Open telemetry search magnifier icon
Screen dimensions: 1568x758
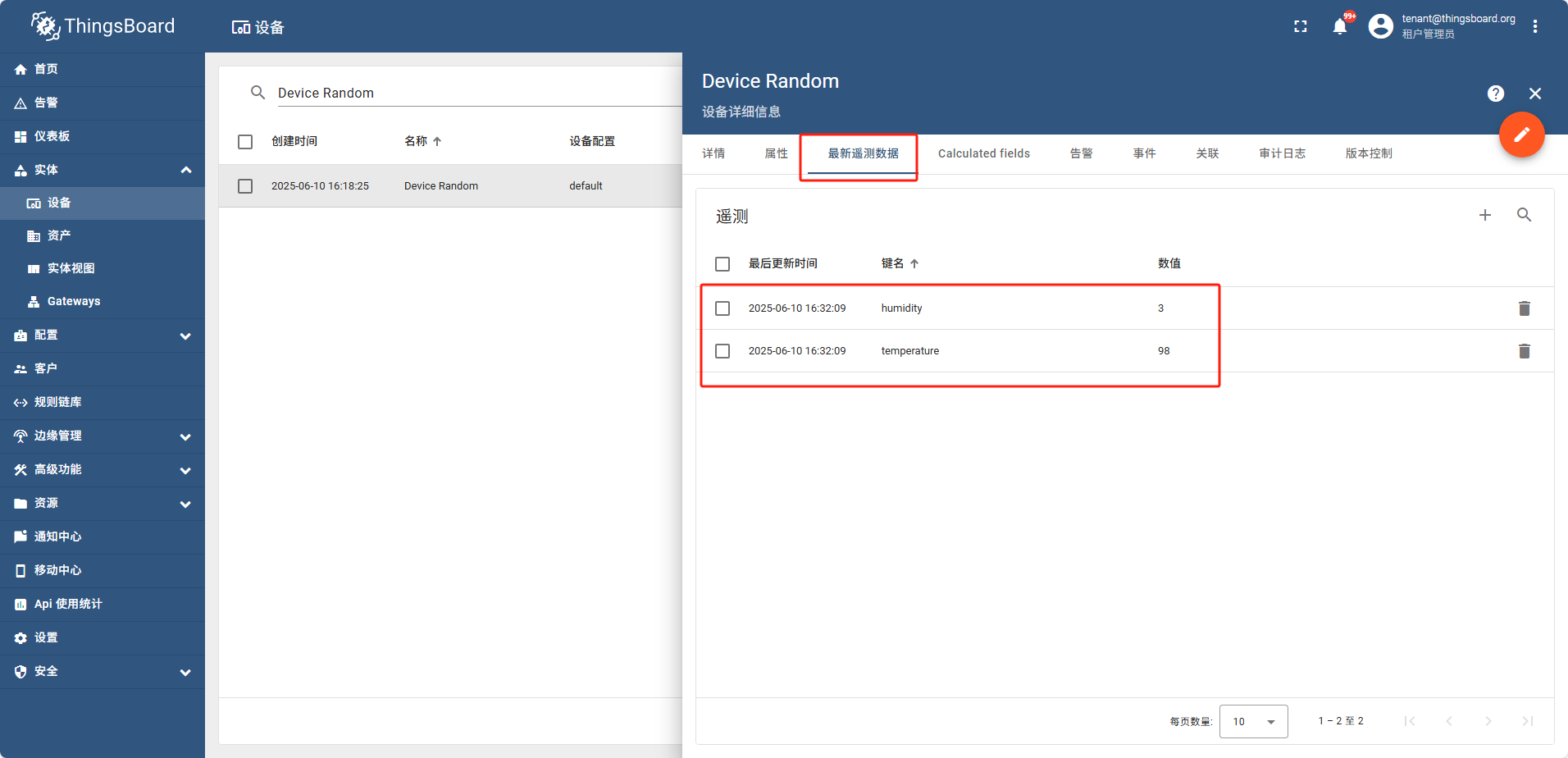point(1524,215)
